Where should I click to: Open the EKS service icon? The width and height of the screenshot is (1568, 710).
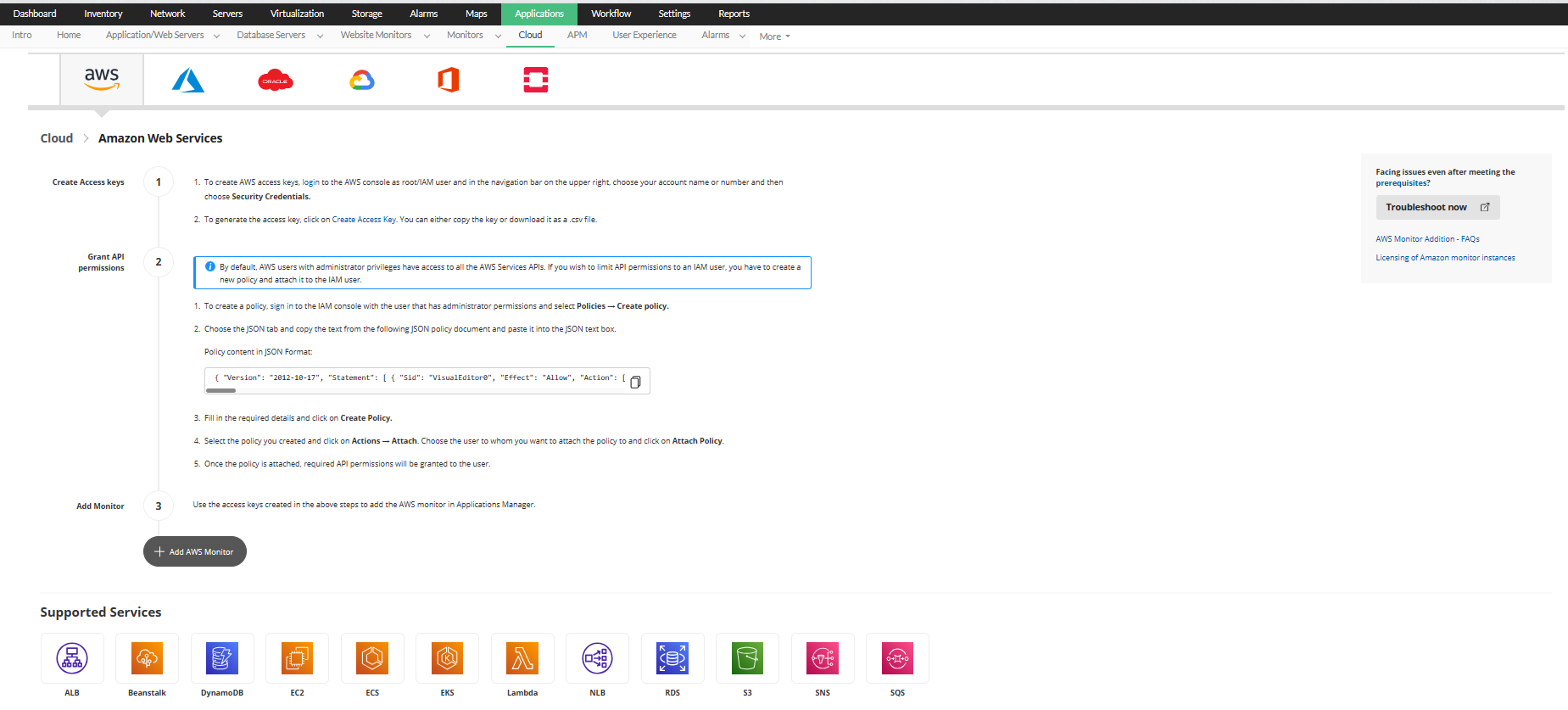click(x=447, y=658)
